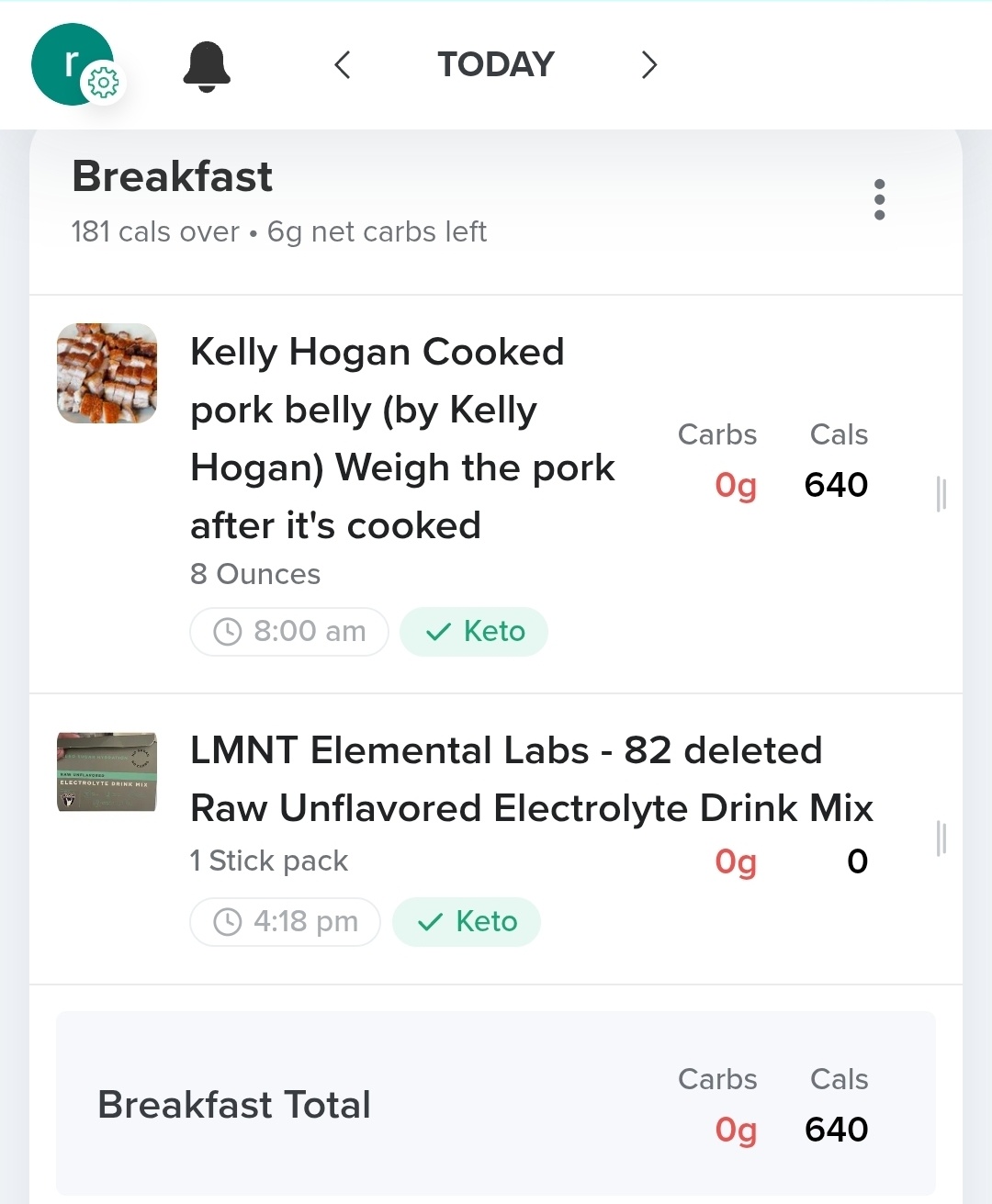Screen dimensions: 992x1204
Task: Tap the clock icon on 4:18 pm entry
Action: click(227, 922)
